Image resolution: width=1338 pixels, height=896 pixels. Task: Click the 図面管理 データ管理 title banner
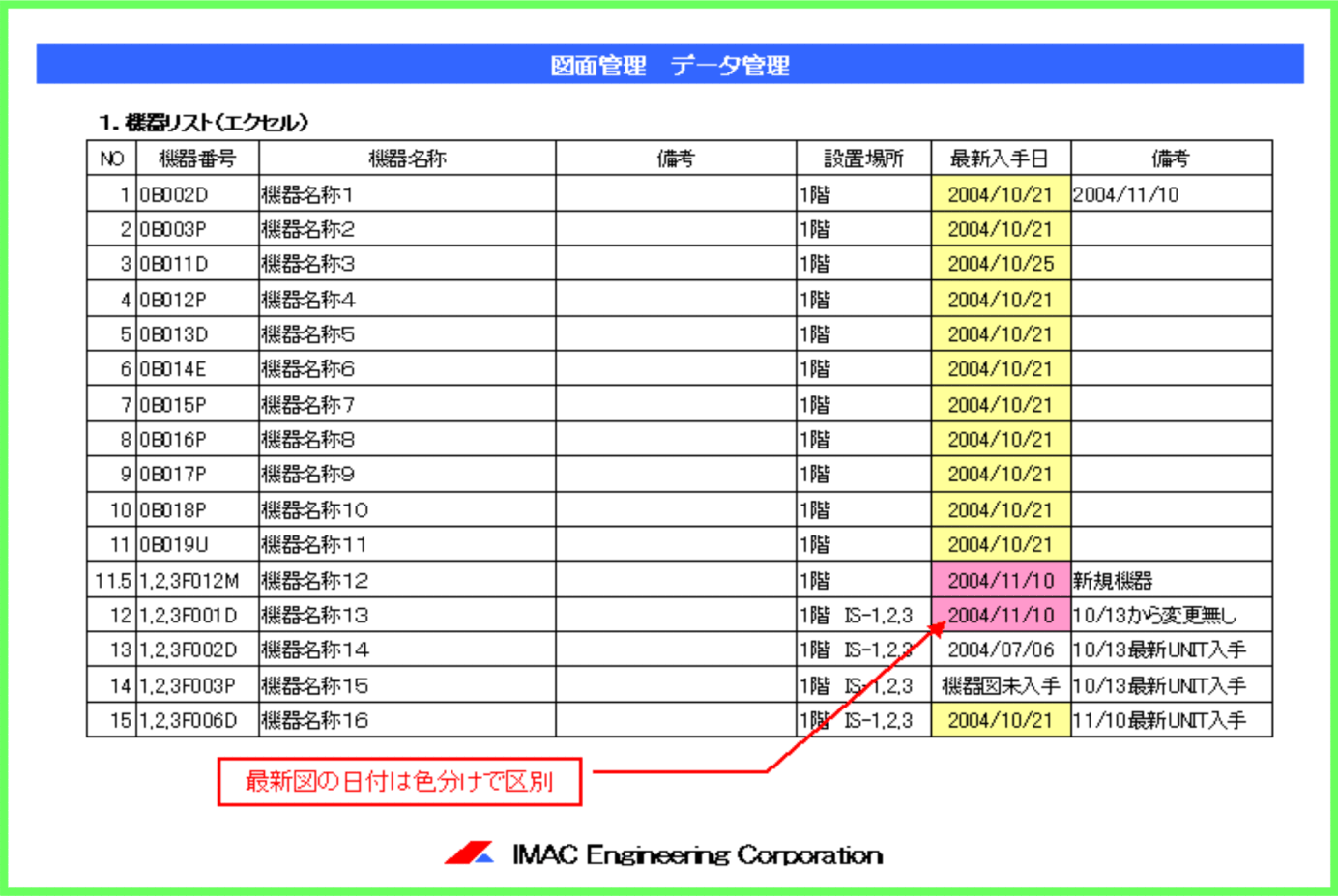pos(670,65)
